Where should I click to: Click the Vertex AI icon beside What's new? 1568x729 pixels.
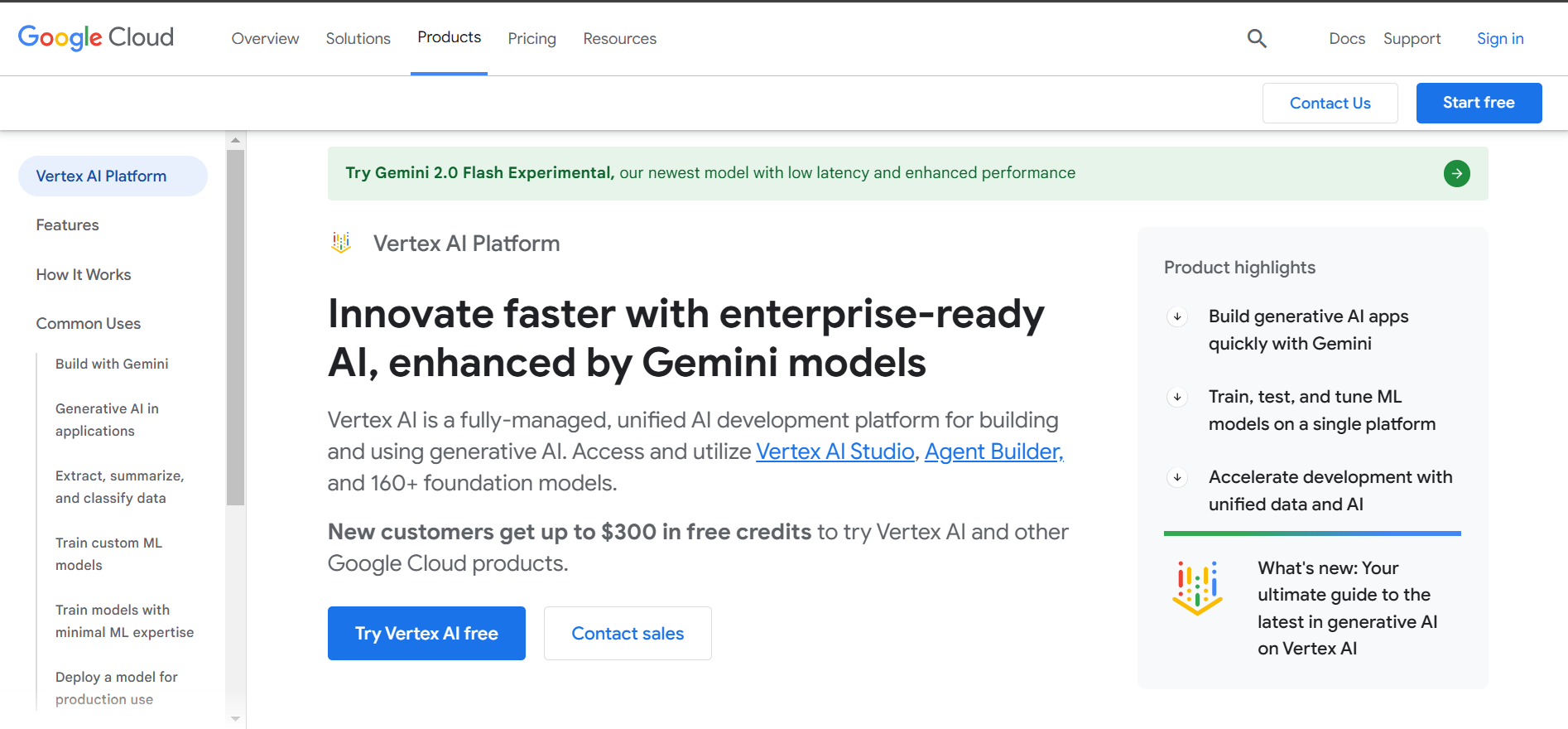coord(1197,588)
